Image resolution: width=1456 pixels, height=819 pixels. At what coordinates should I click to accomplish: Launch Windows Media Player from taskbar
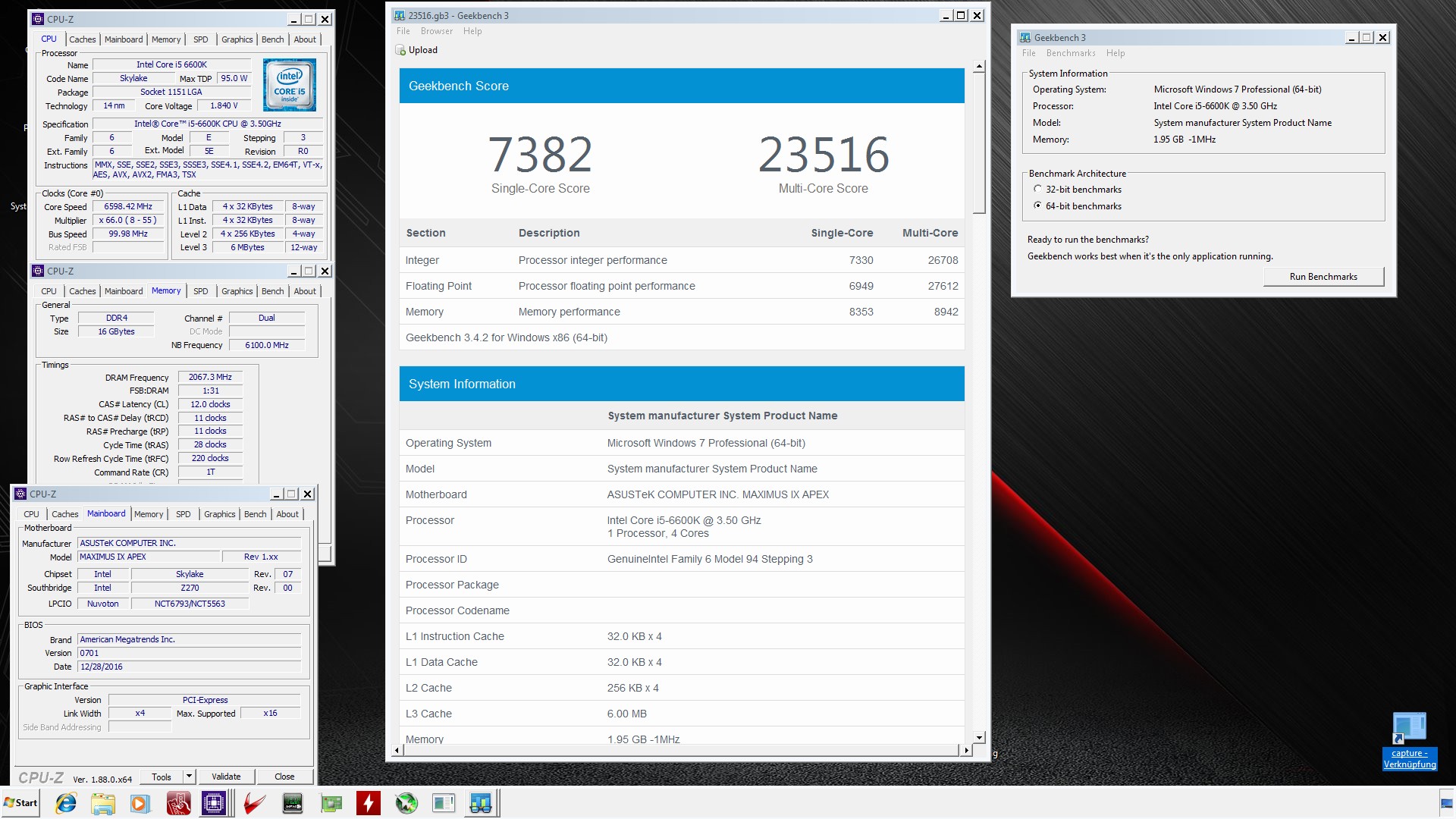(140, 803)
